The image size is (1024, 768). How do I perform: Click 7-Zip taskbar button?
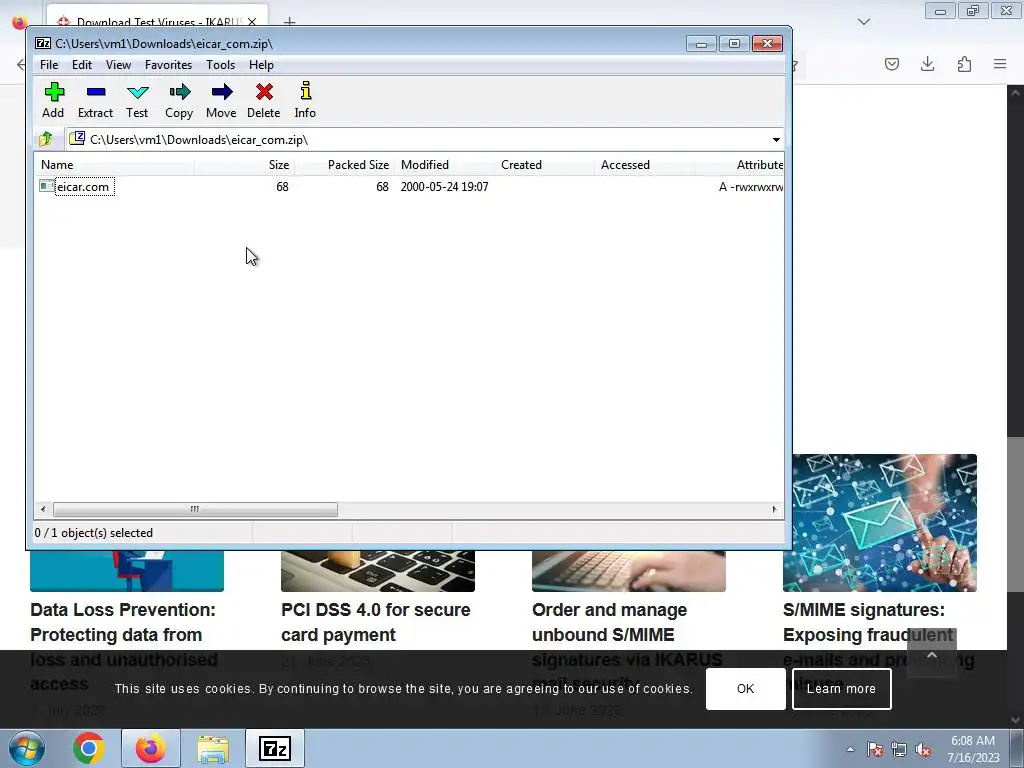275,748
